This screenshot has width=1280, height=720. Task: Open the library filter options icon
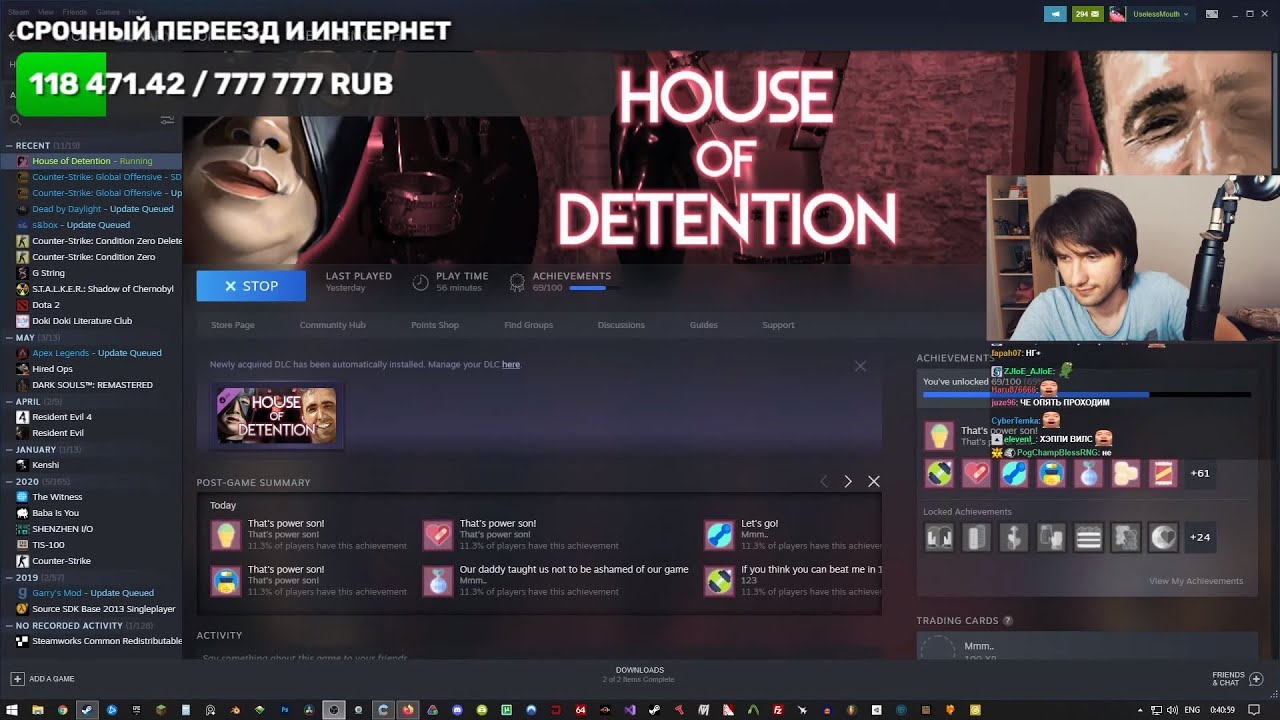167,120
